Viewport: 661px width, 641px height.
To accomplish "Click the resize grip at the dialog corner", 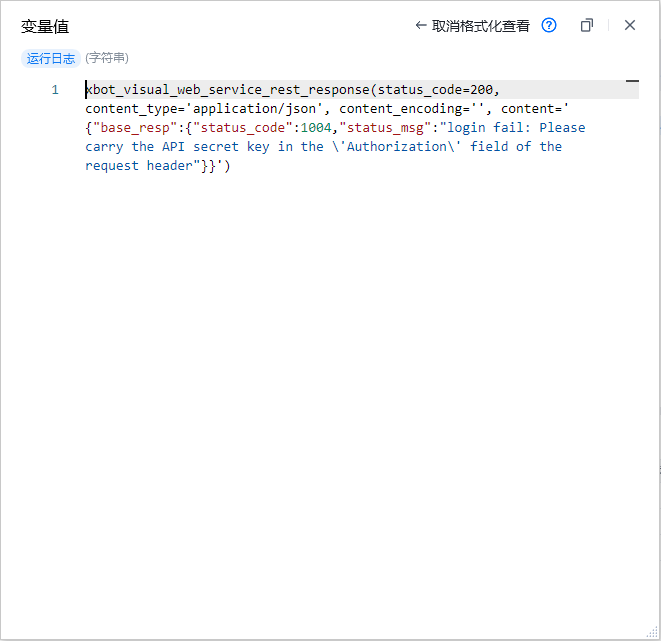I will [653, 633].
